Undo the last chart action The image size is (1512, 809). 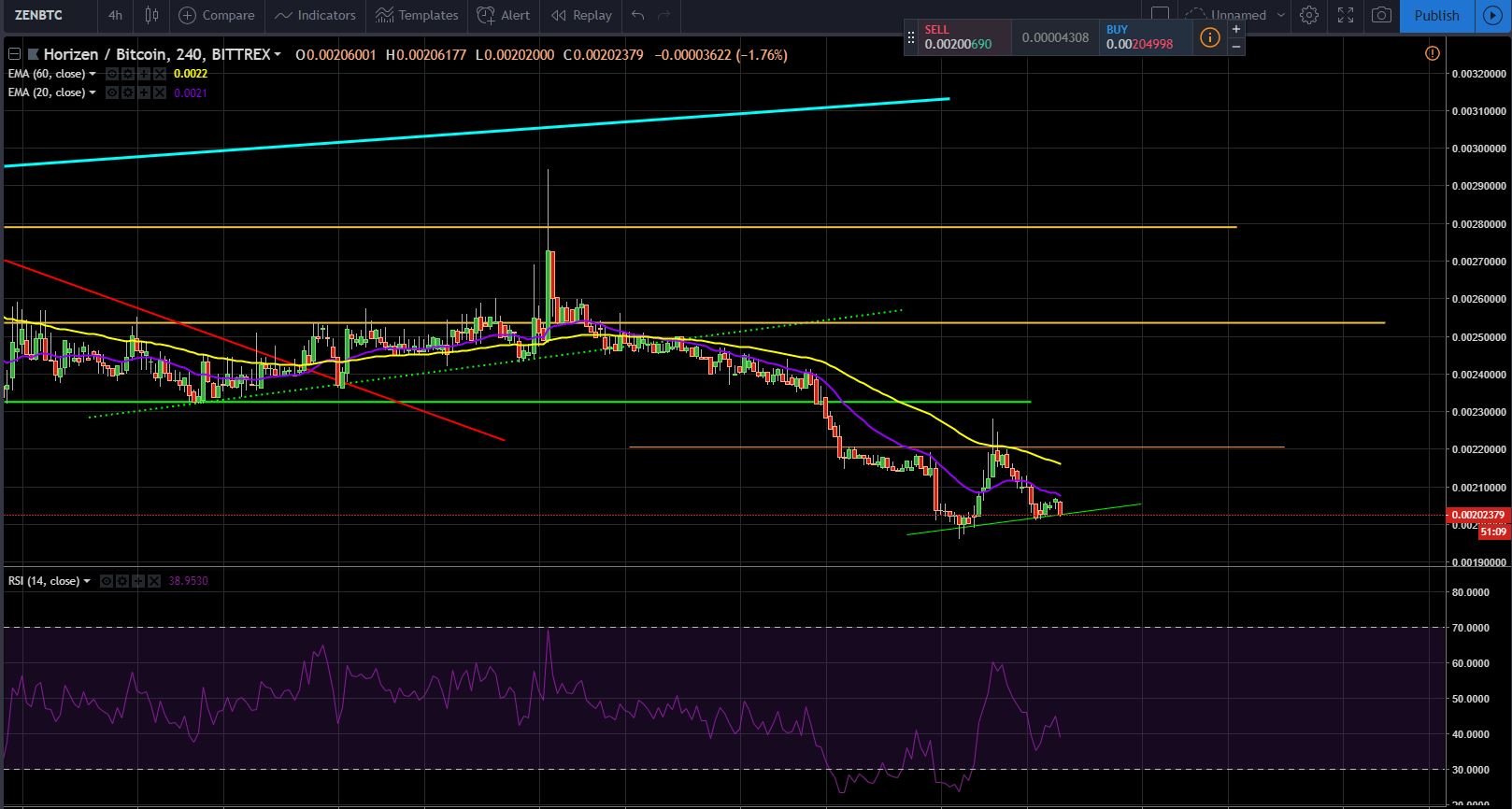(637, 15)
